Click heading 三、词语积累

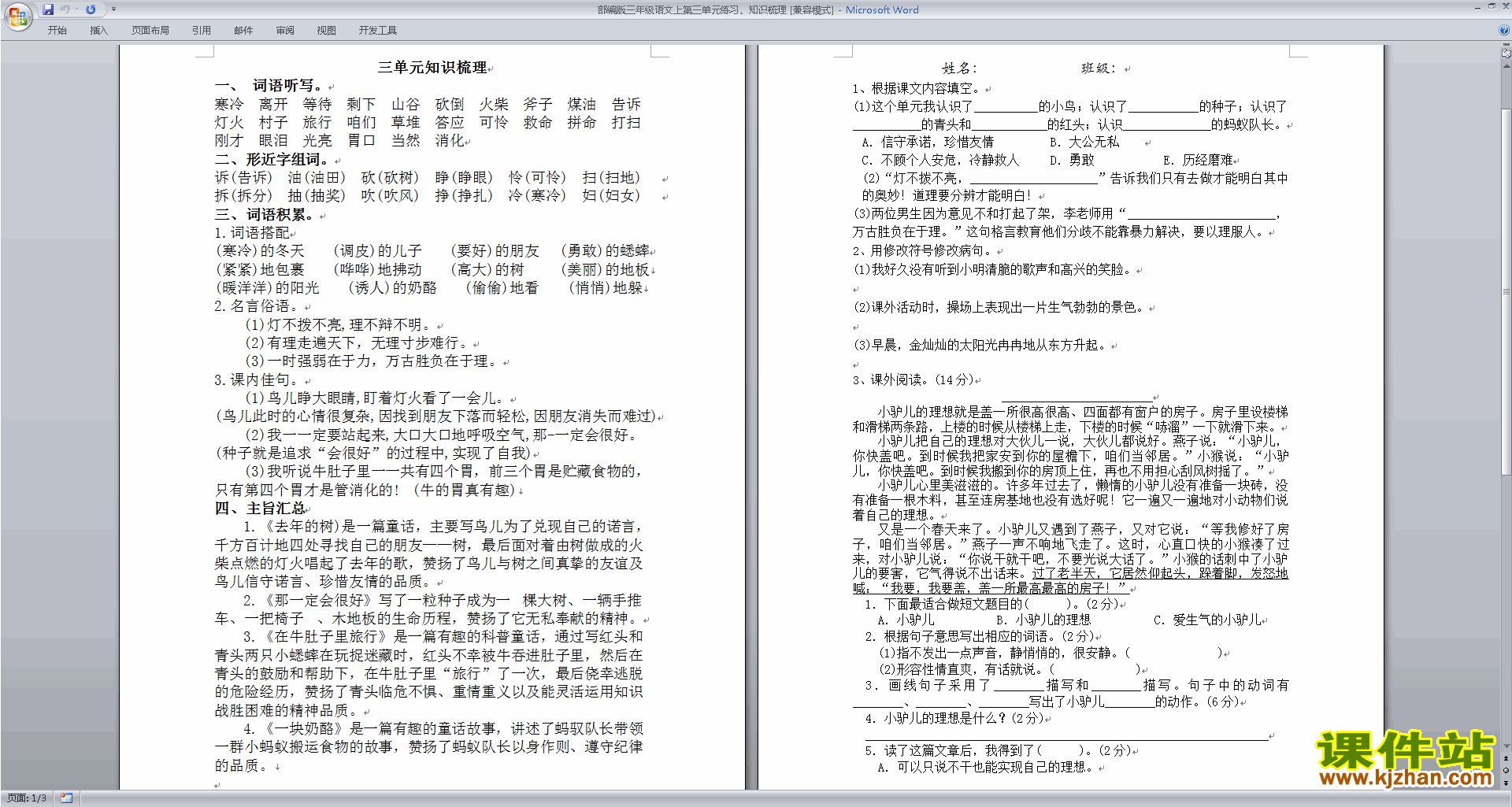tap(265, 214)
